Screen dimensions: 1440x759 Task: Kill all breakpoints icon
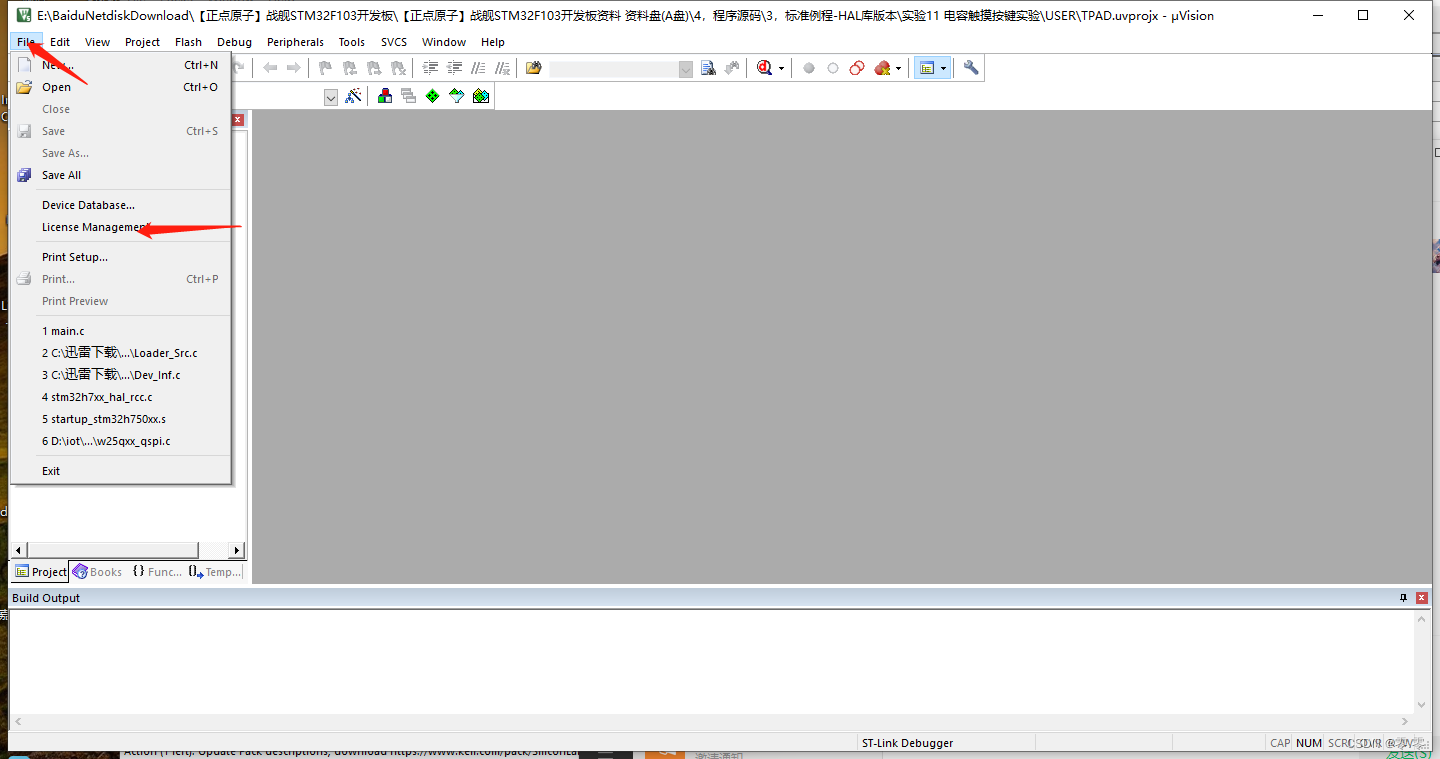click(x=882, y=68)
